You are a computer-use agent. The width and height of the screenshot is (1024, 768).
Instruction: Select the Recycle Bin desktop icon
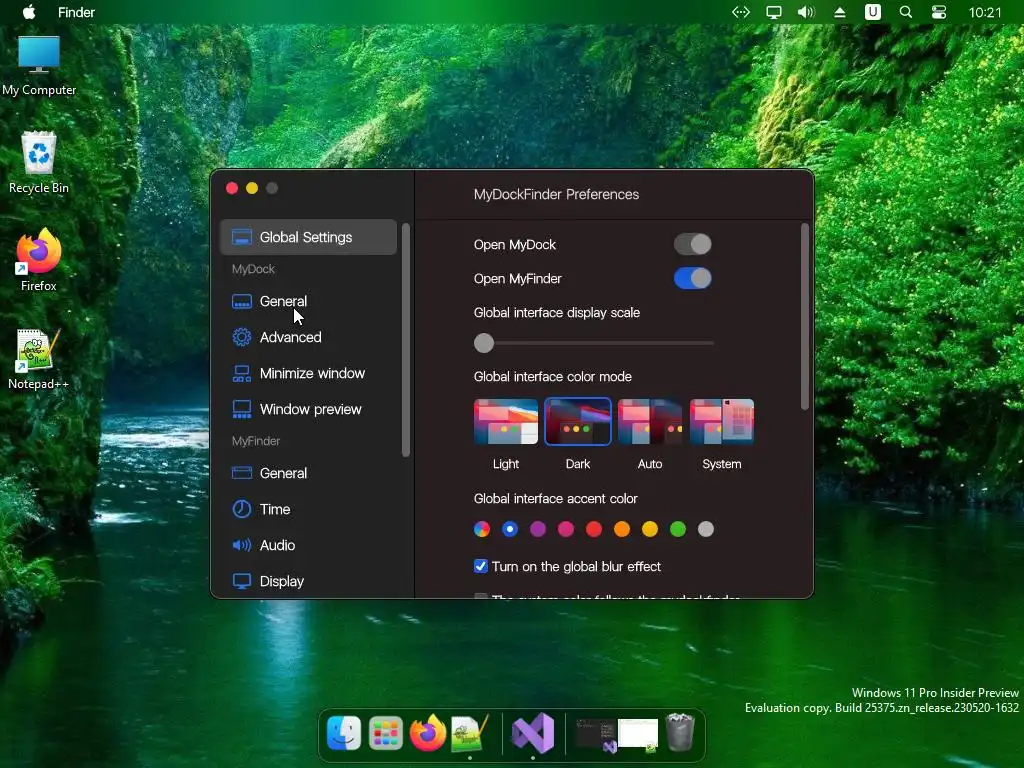coord(39,163)
